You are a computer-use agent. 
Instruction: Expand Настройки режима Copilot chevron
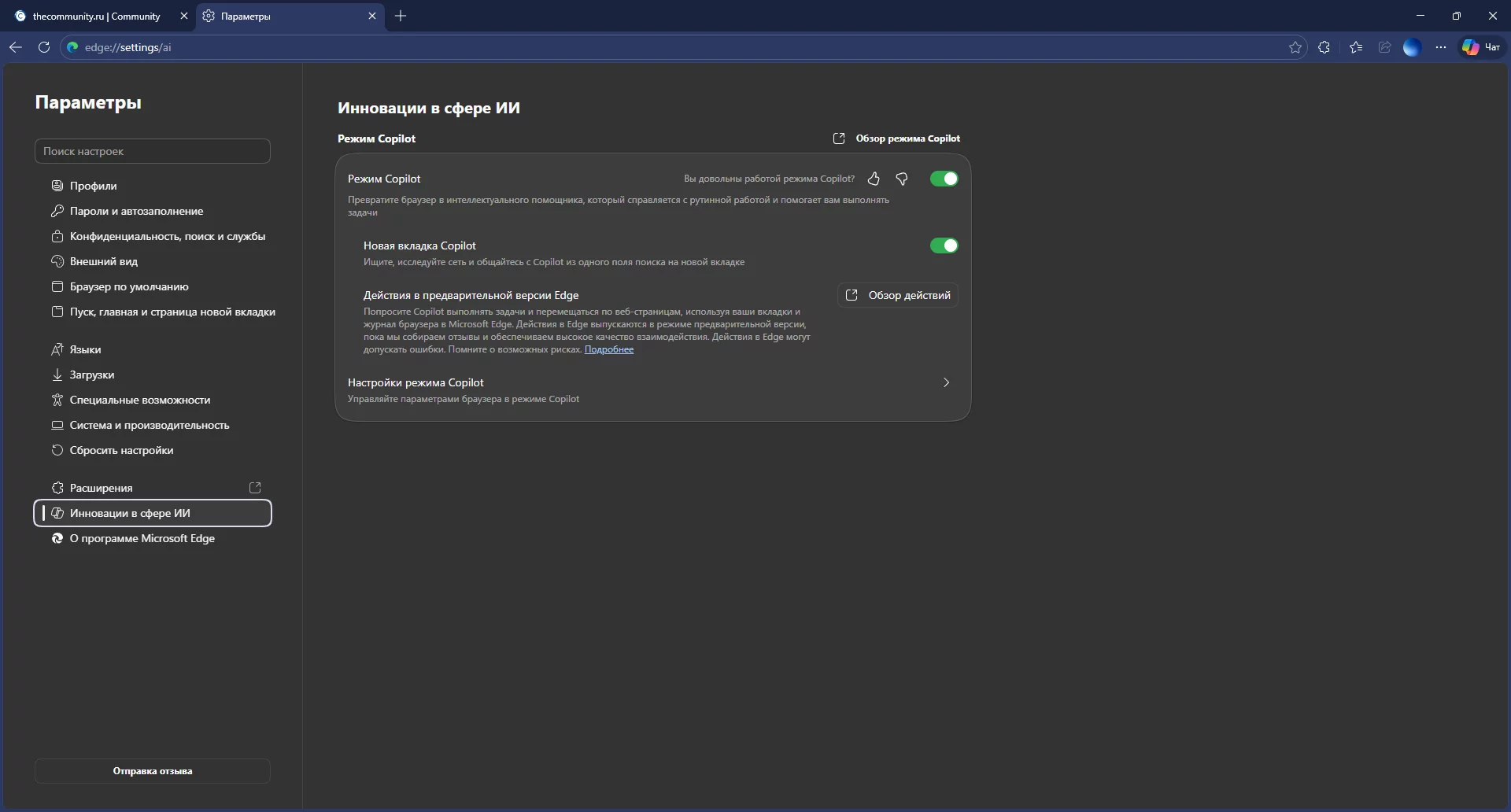[x=946, y=382]
